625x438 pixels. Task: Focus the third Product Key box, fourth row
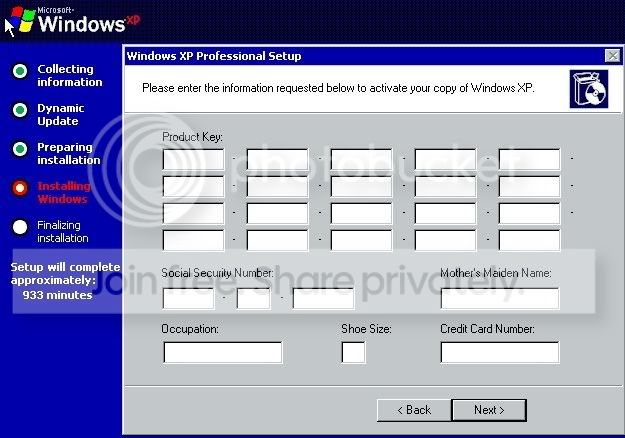[x=362, y=240]
